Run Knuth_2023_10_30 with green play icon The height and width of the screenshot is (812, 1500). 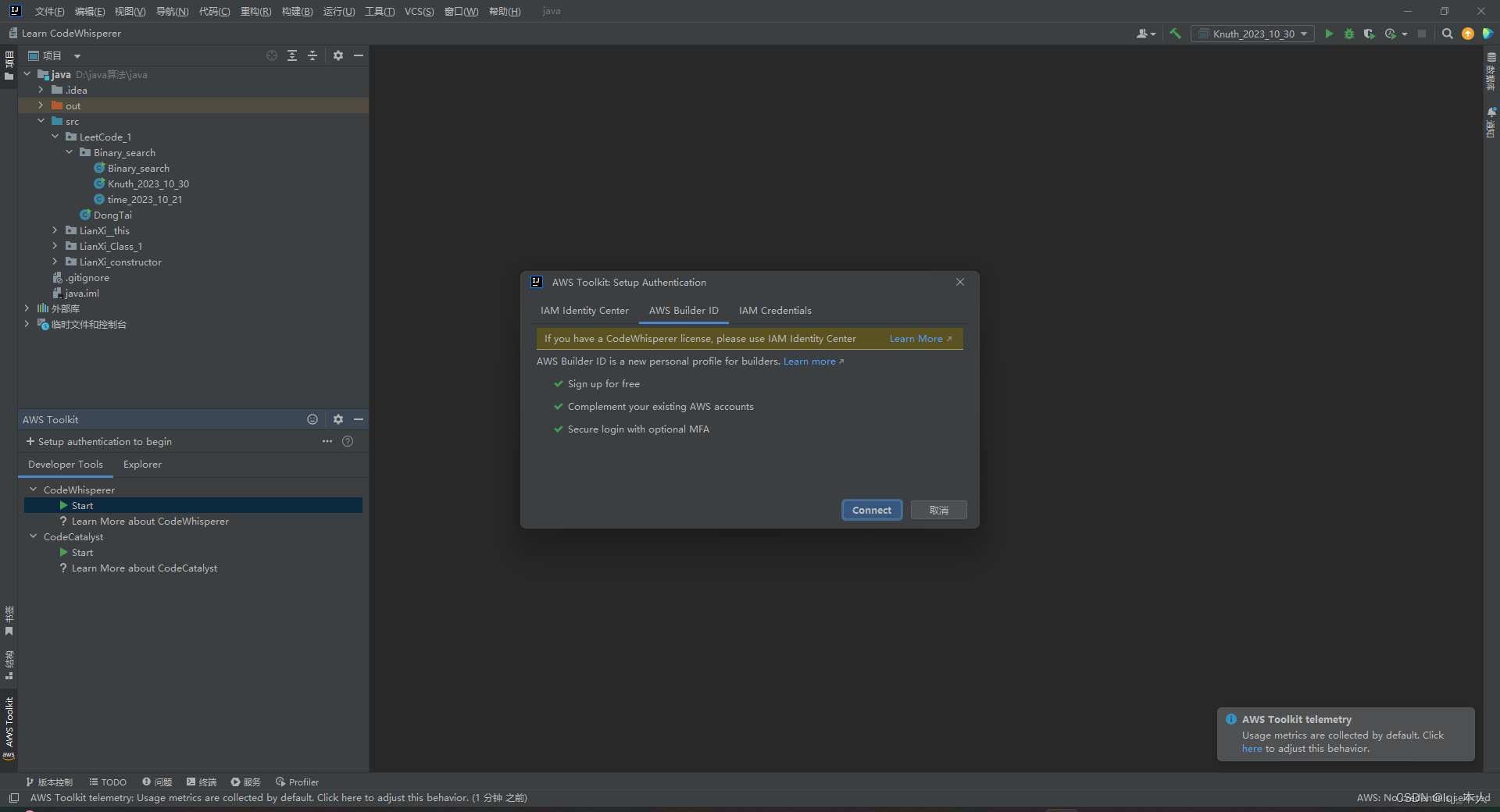click(1329, 34)
